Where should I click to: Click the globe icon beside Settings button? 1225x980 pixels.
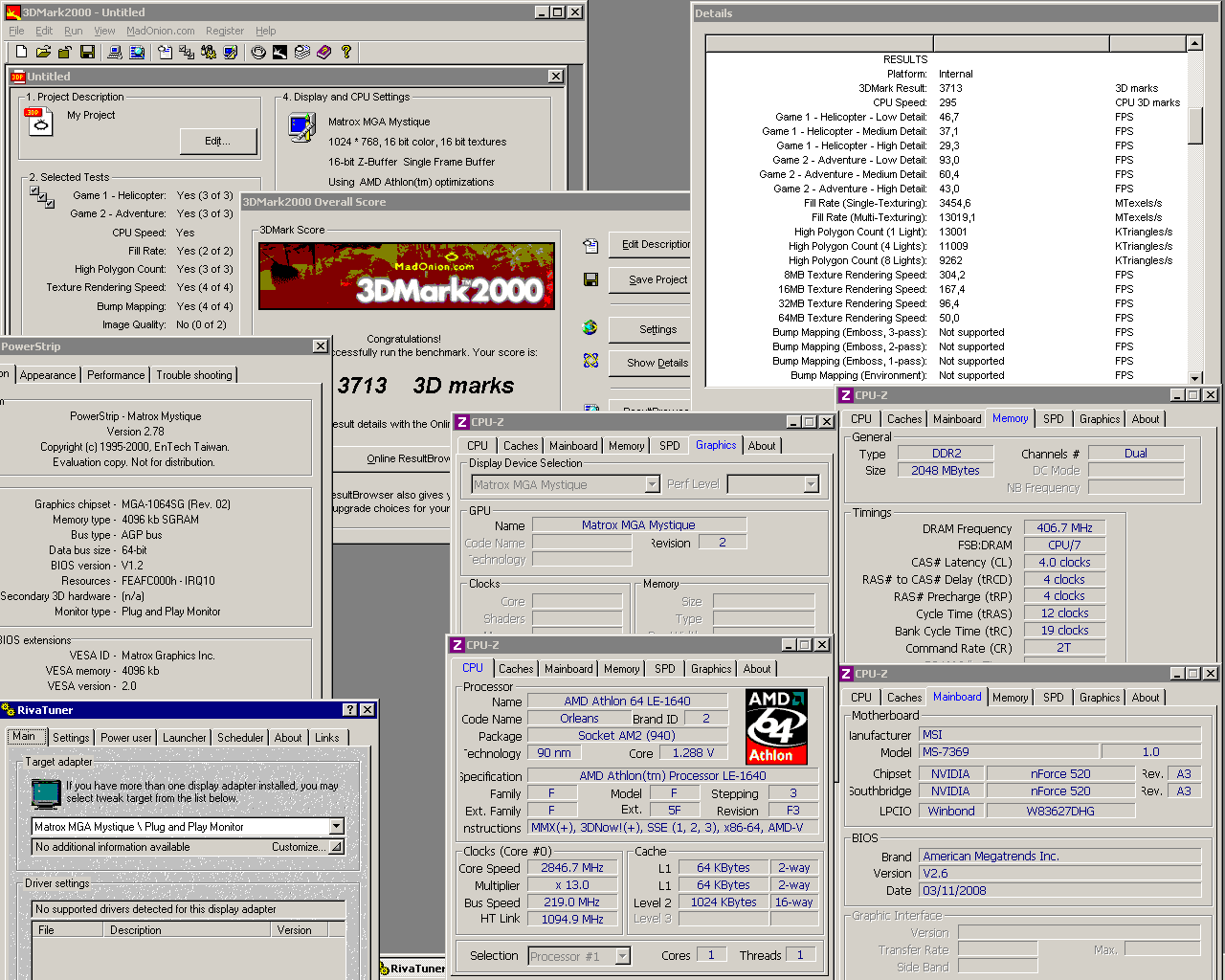point(590,327)
